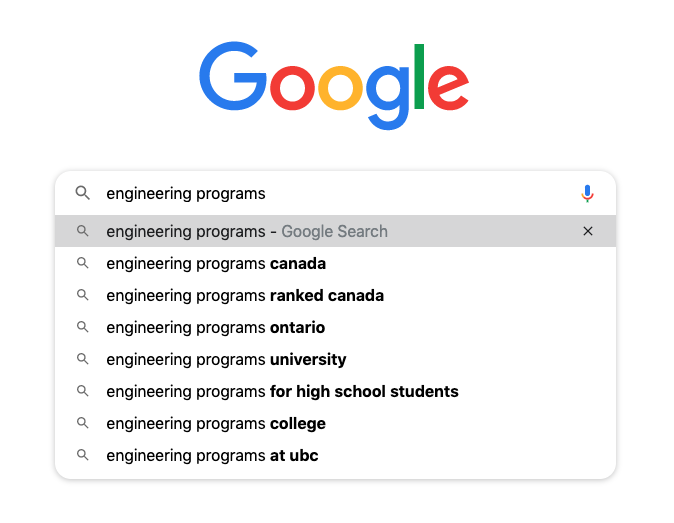Remove the highlighted suggestion with X icon
The height and width of the screenshot is (523, 674).
tap(588, 231)
